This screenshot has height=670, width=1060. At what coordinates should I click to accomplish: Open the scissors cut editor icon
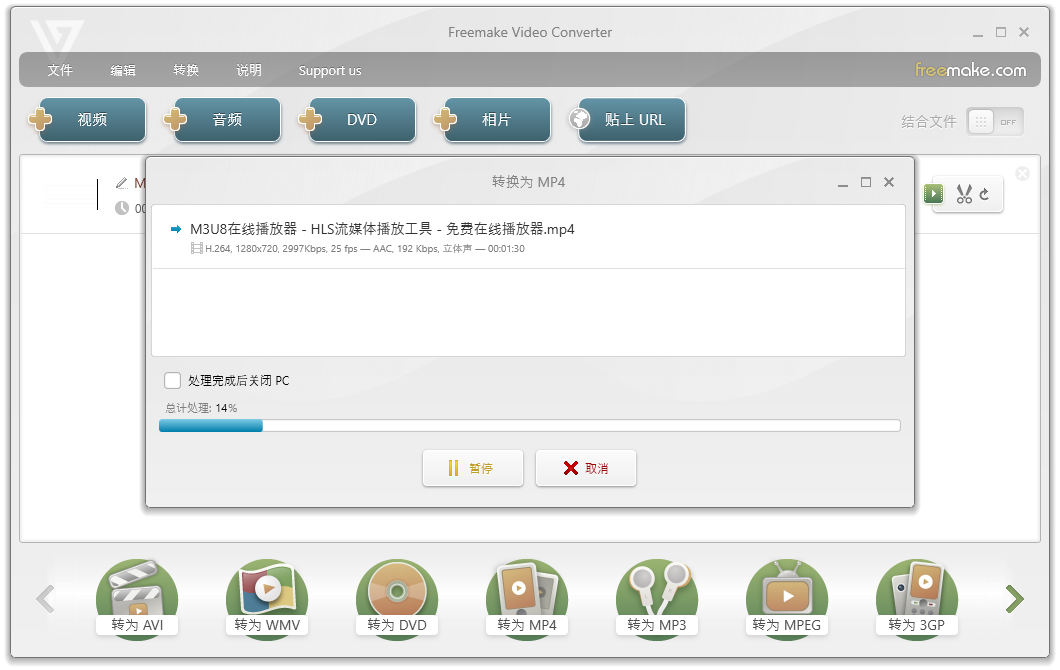(964, 194)
